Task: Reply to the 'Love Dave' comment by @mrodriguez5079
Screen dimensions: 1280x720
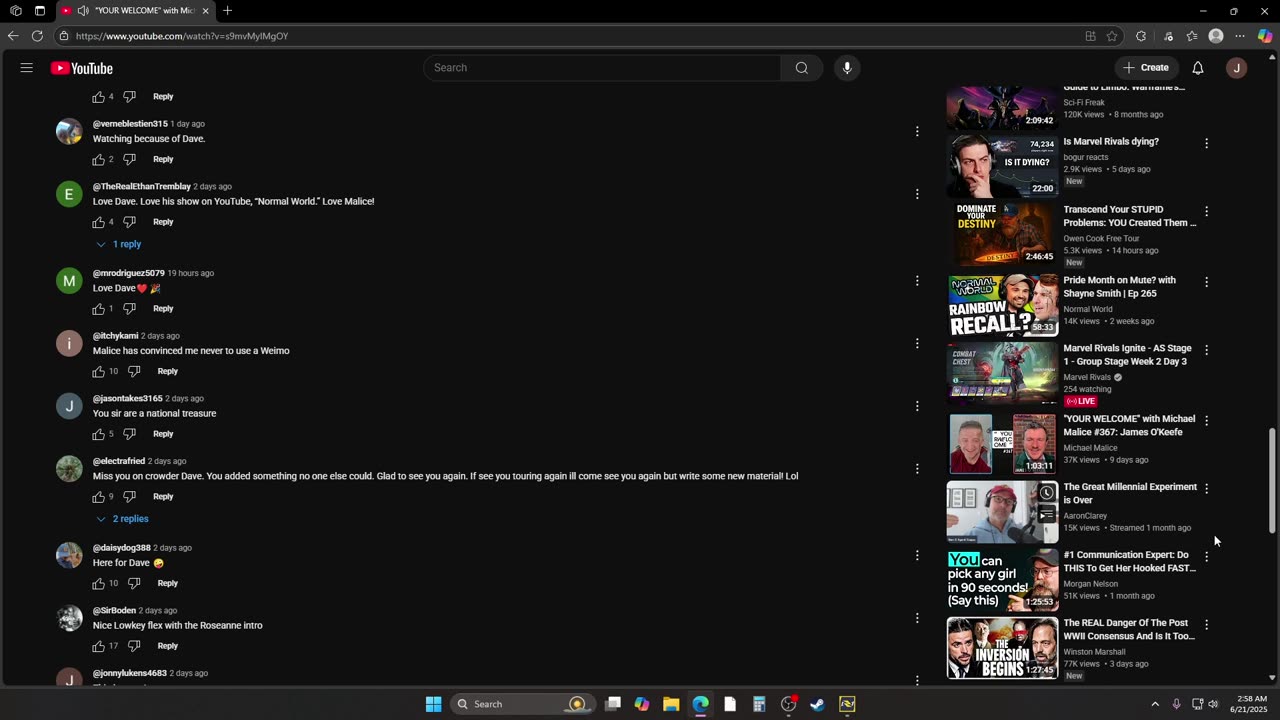Action: click(x=163, y=309)
